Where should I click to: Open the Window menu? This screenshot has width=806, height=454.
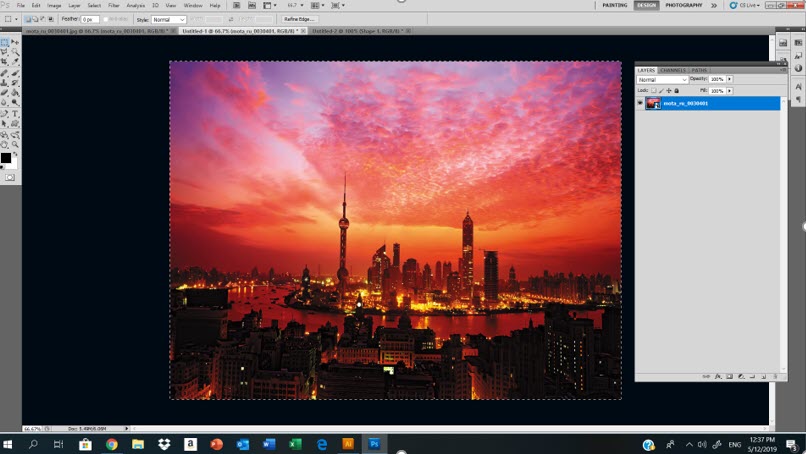click(x=193, y=5)
